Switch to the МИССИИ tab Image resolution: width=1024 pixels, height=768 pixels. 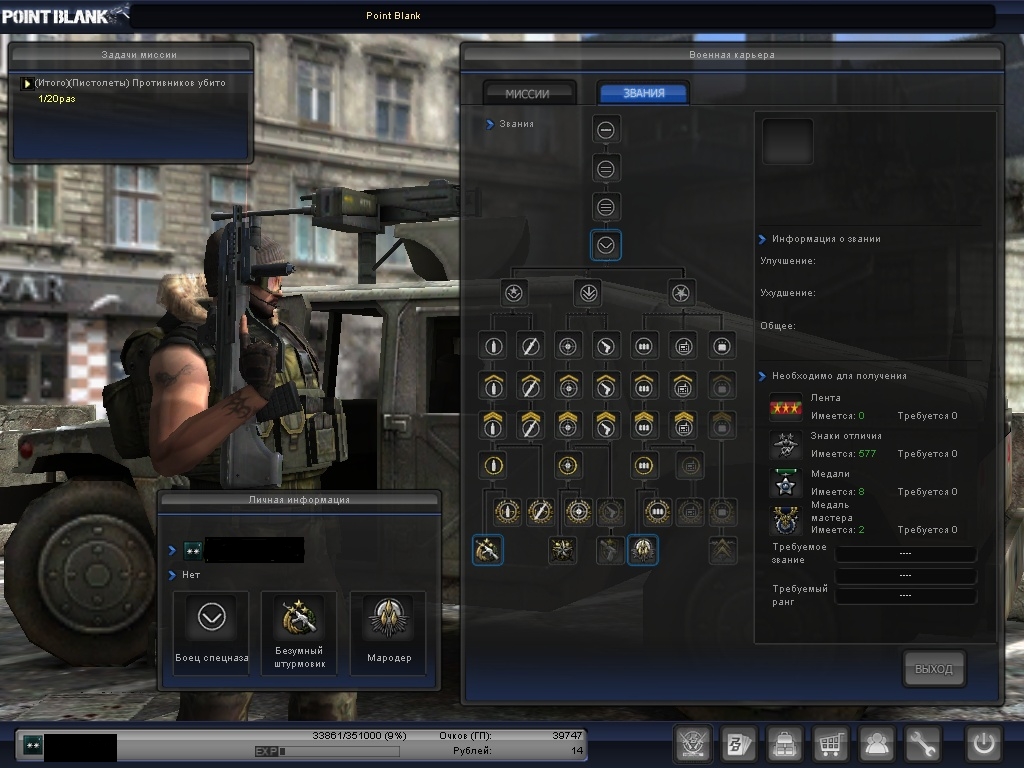pos(528,93)
